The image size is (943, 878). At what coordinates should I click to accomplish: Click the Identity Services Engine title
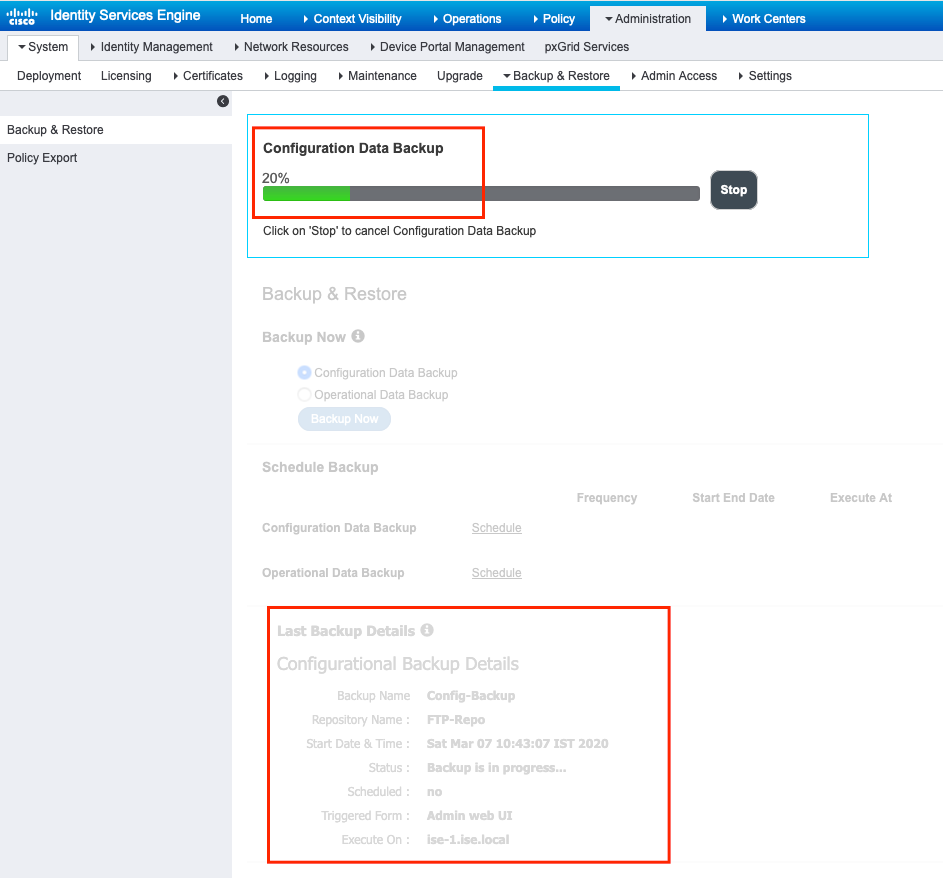tap(125, 16)
